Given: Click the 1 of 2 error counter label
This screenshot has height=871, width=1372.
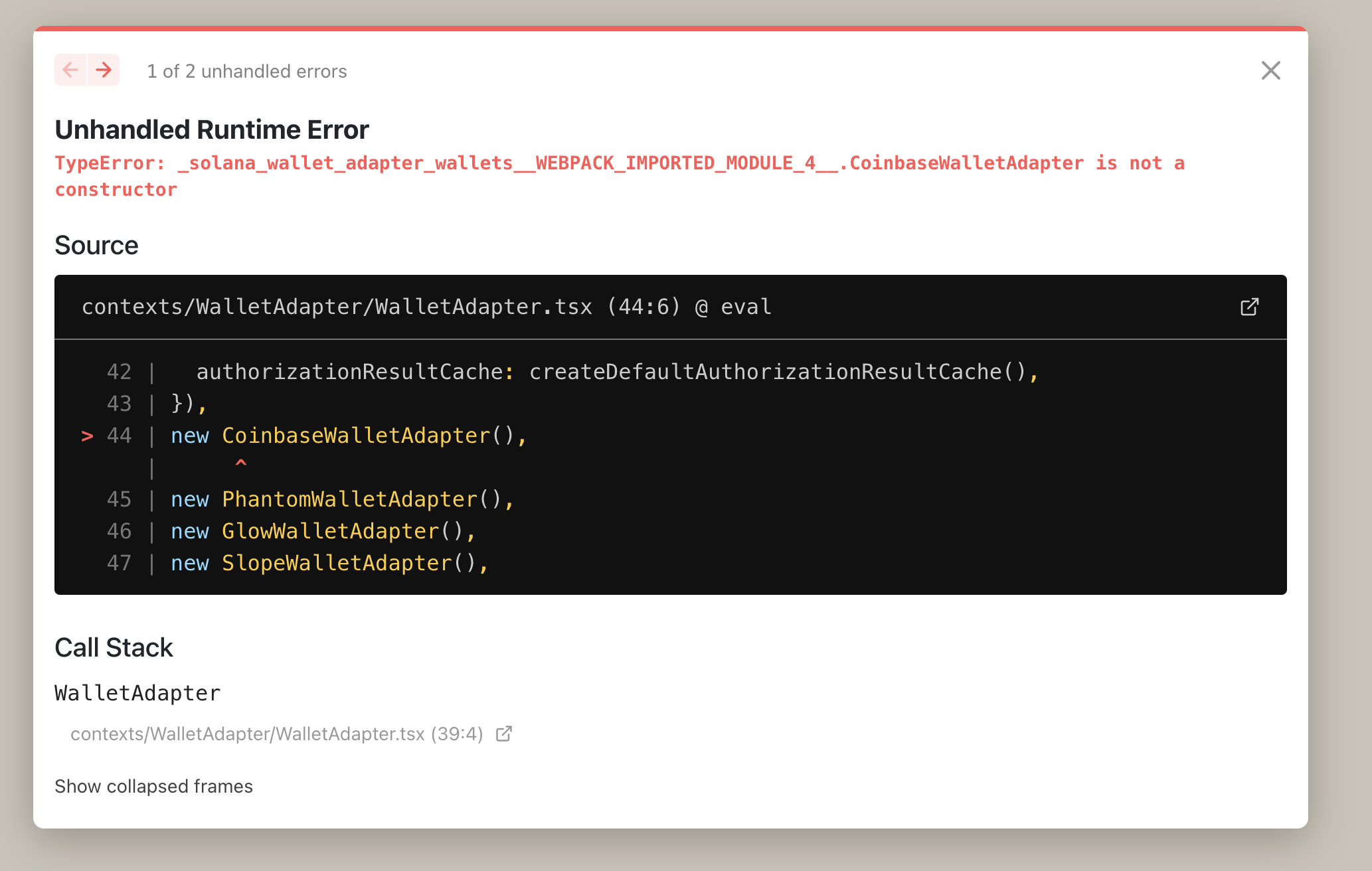Looking at the screenshot, I should point(246,71).
